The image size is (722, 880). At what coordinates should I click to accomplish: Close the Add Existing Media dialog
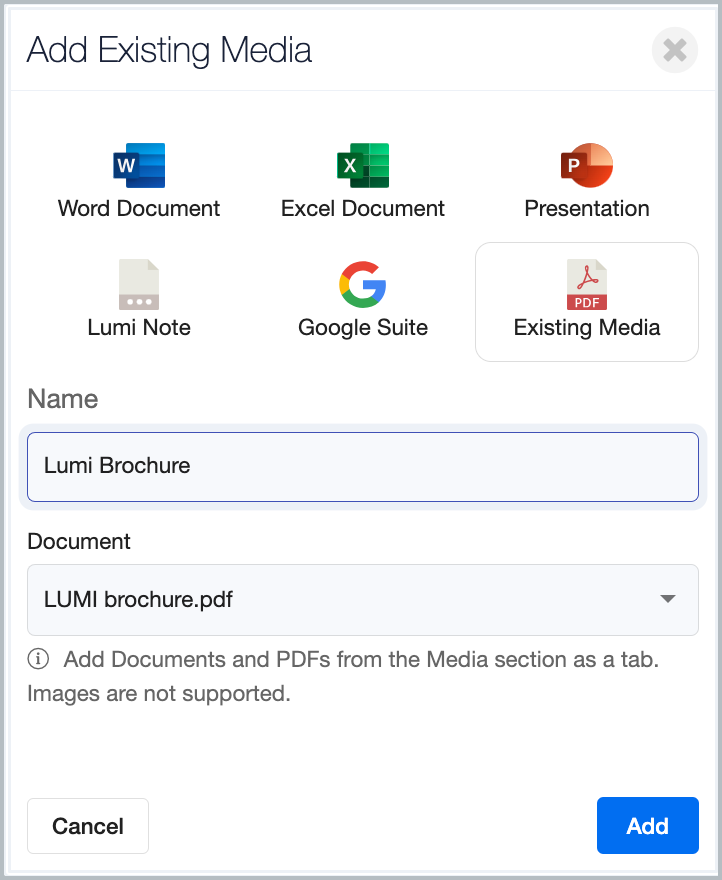[x=674, y=50]
